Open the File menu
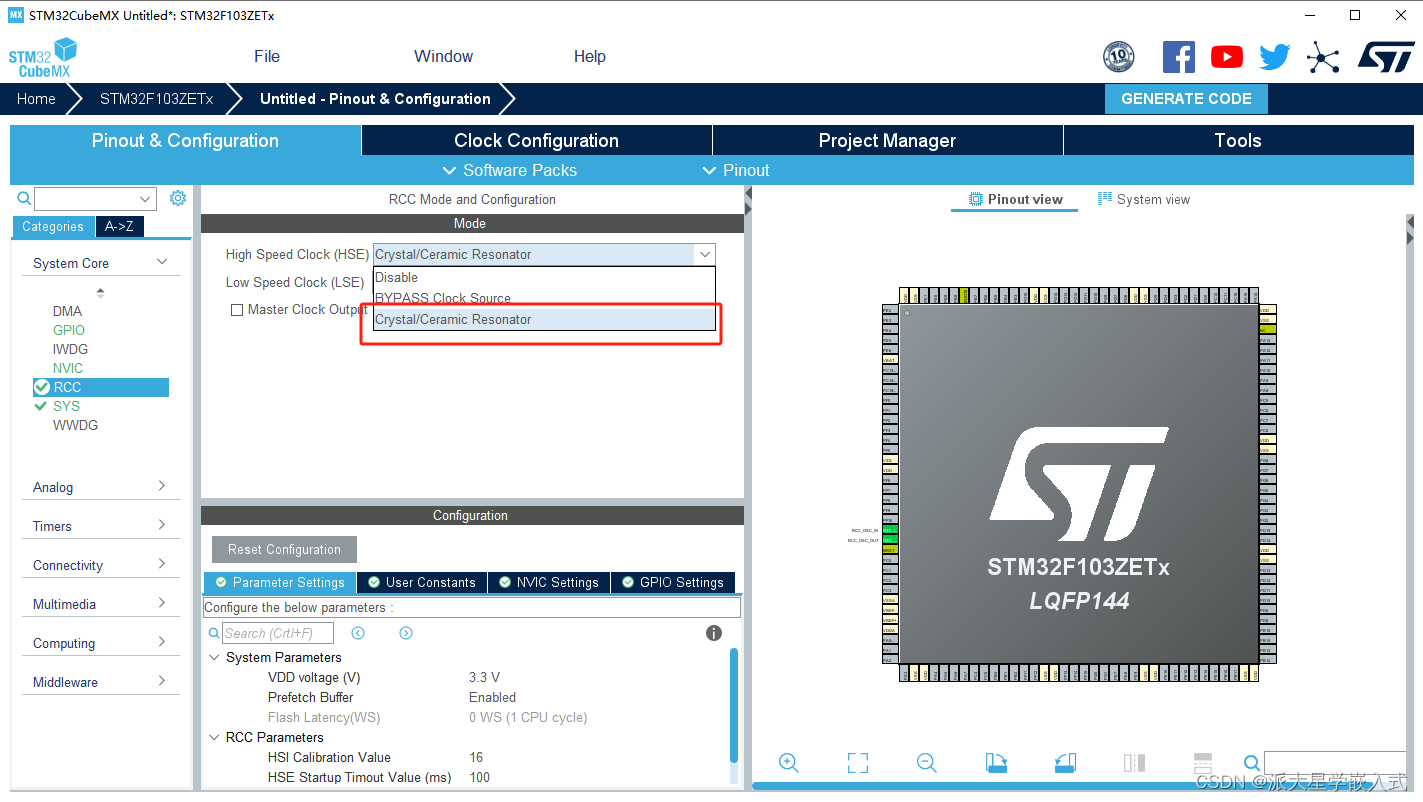 click(267, 56)
